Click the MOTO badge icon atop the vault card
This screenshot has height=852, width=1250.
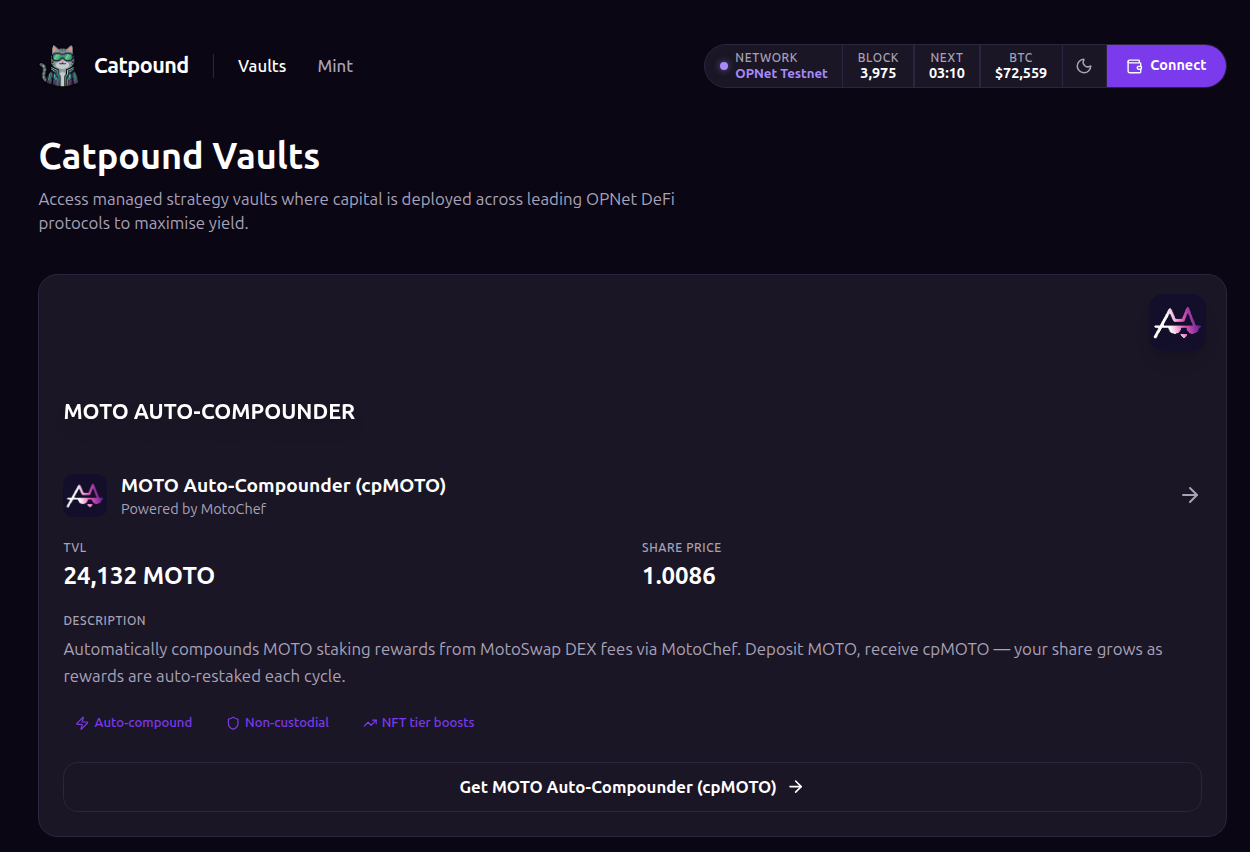pos(1177,322)
